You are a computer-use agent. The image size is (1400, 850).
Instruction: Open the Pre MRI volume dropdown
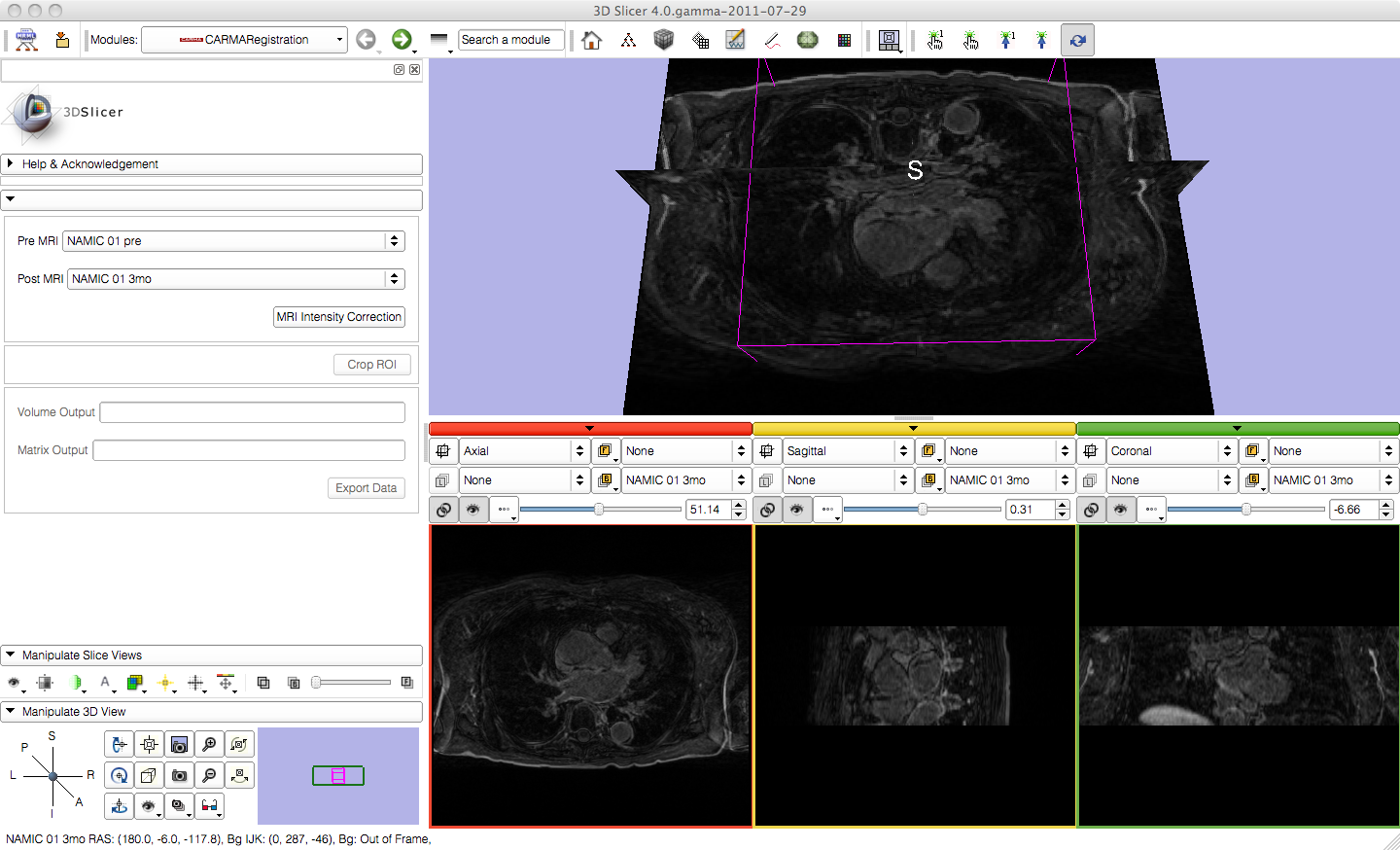tap(233, 241)
